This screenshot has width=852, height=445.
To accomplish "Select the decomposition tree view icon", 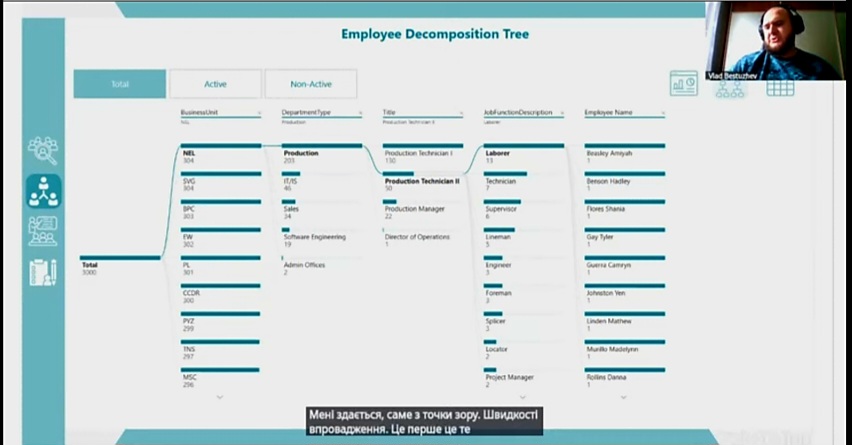I will (x=731, y=88).
